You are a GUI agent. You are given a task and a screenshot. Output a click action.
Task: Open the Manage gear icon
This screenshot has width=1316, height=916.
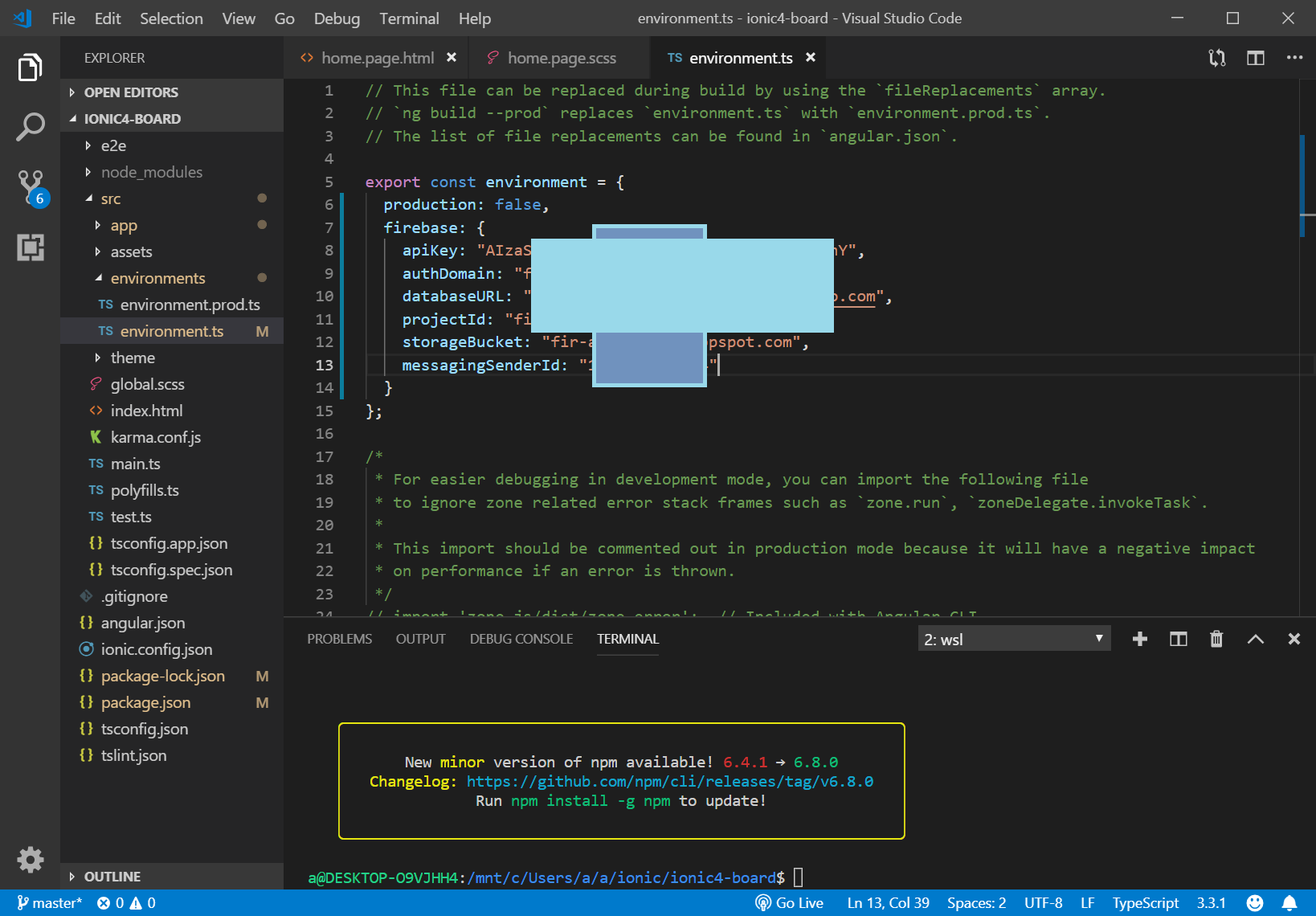(31, 859)
